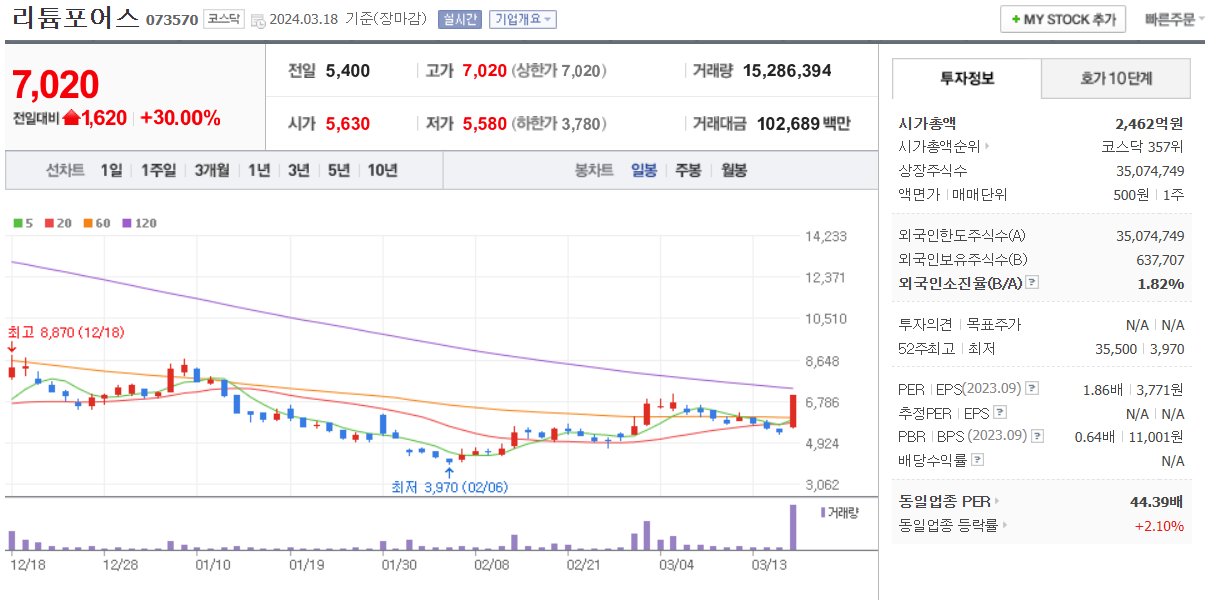
Task: Expand the 빠른주문 dropdown
Action: [x=1174, y=19]
